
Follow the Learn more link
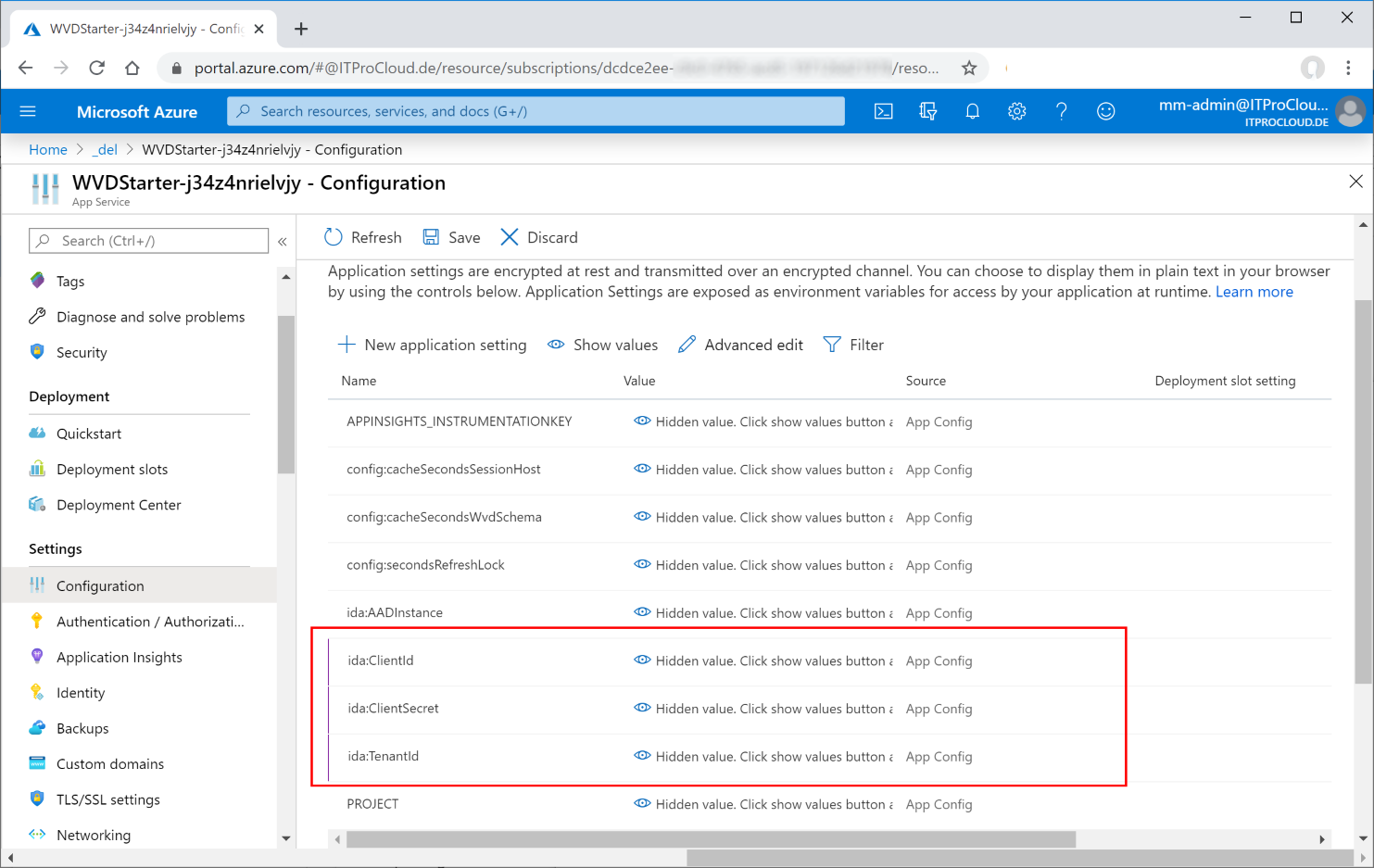[x=1254, y=292]
